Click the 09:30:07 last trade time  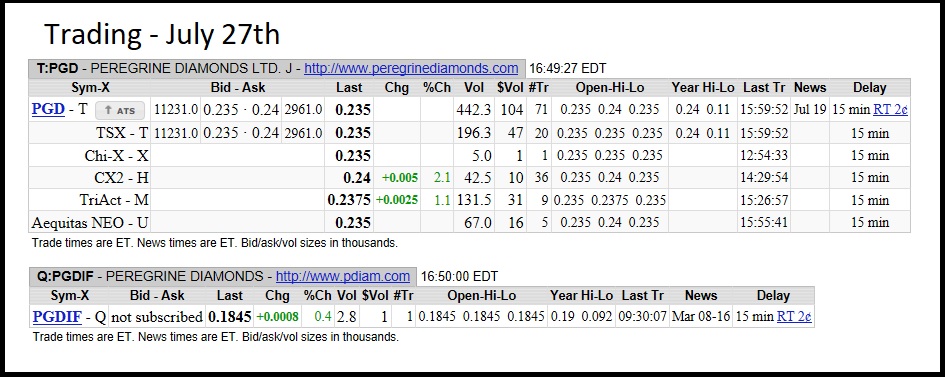642,316
